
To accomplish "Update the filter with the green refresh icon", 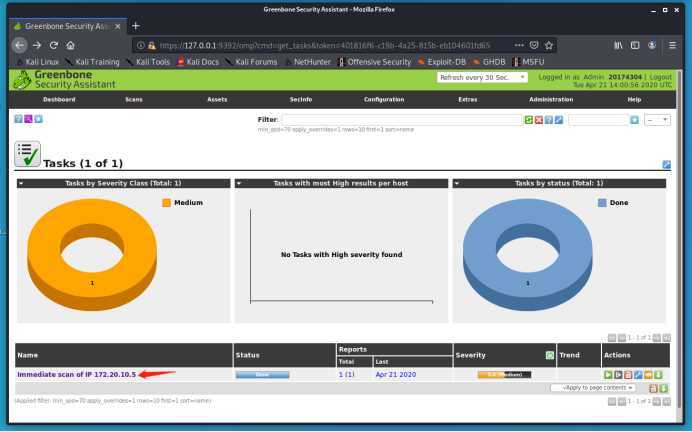I will point(528,120).
